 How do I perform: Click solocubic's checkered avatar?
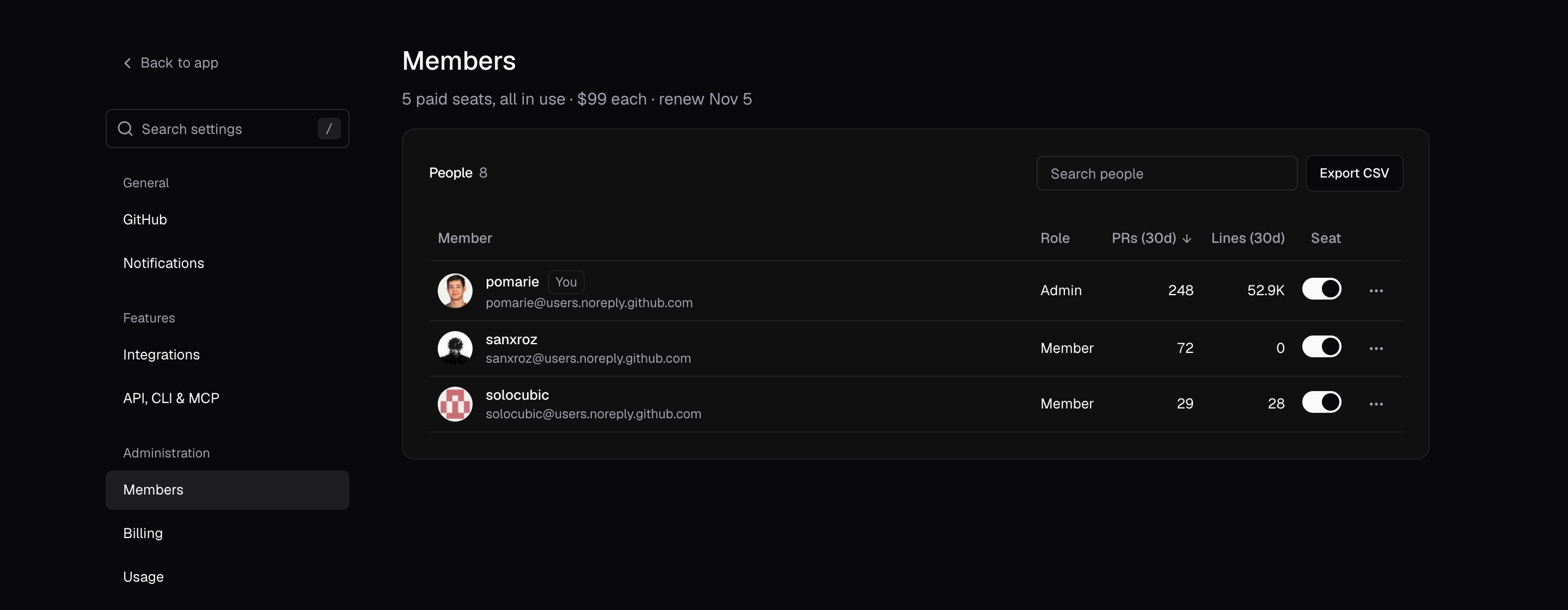click(455, 404)
